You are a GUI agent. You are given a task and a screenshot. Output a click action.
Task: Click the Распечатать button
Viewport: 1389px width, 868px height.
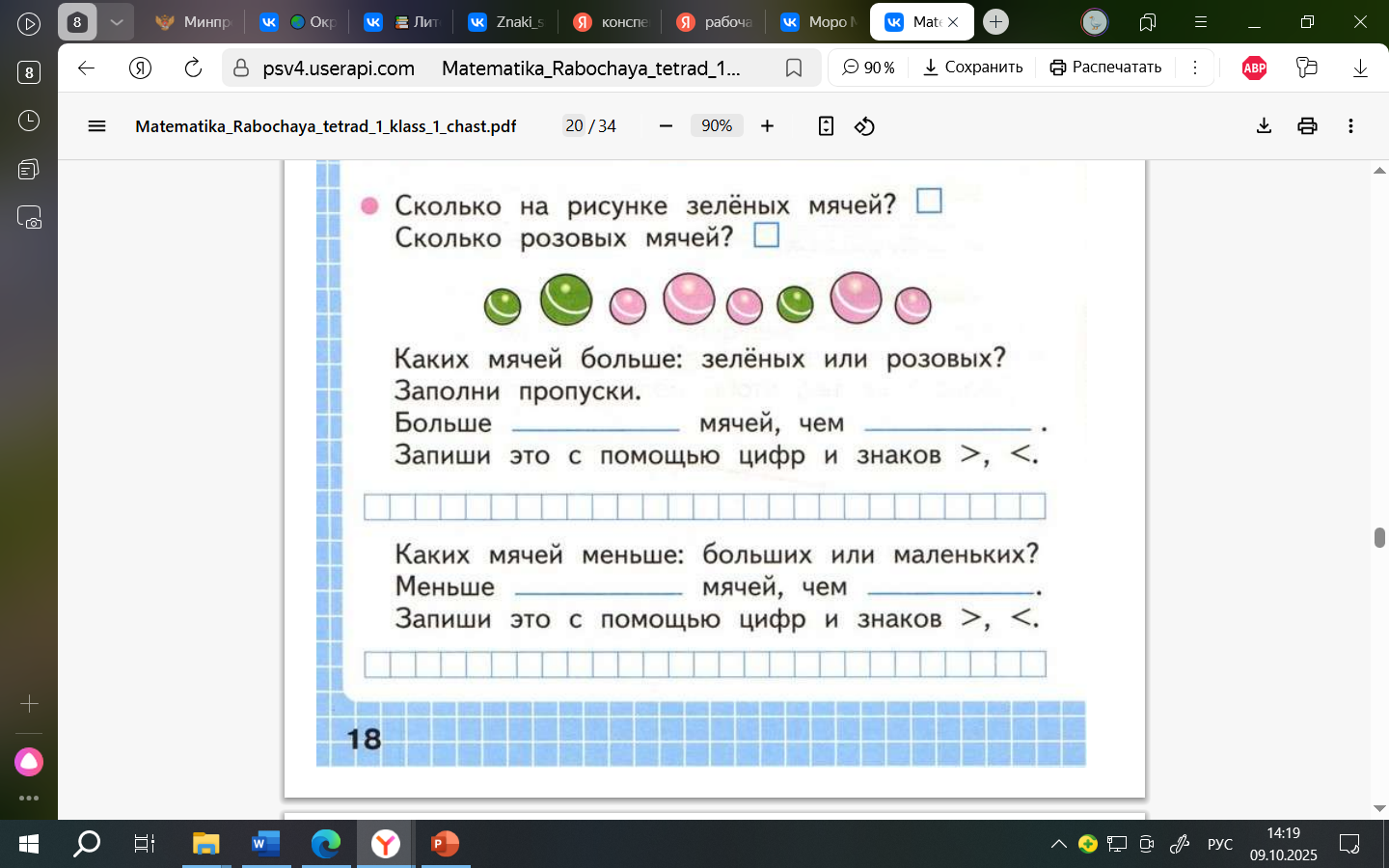point(1105,68)
